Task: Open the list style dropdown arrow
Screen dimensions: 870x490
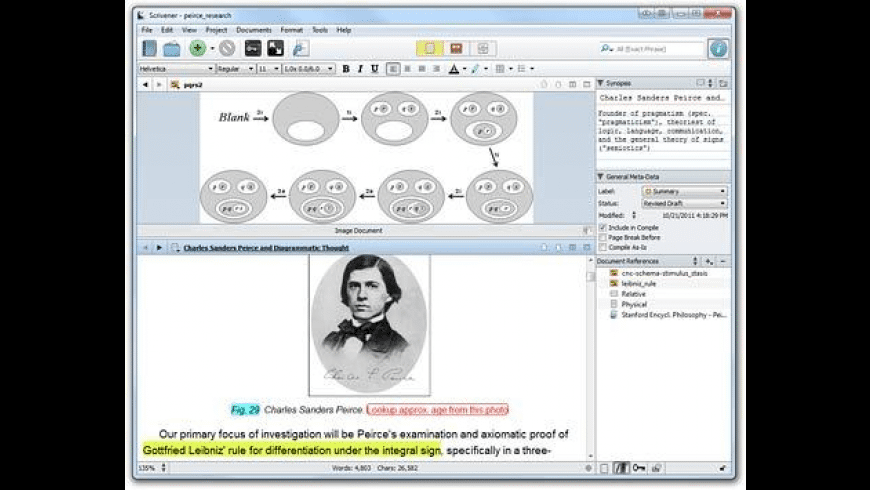Action: (x=532, y=69)
